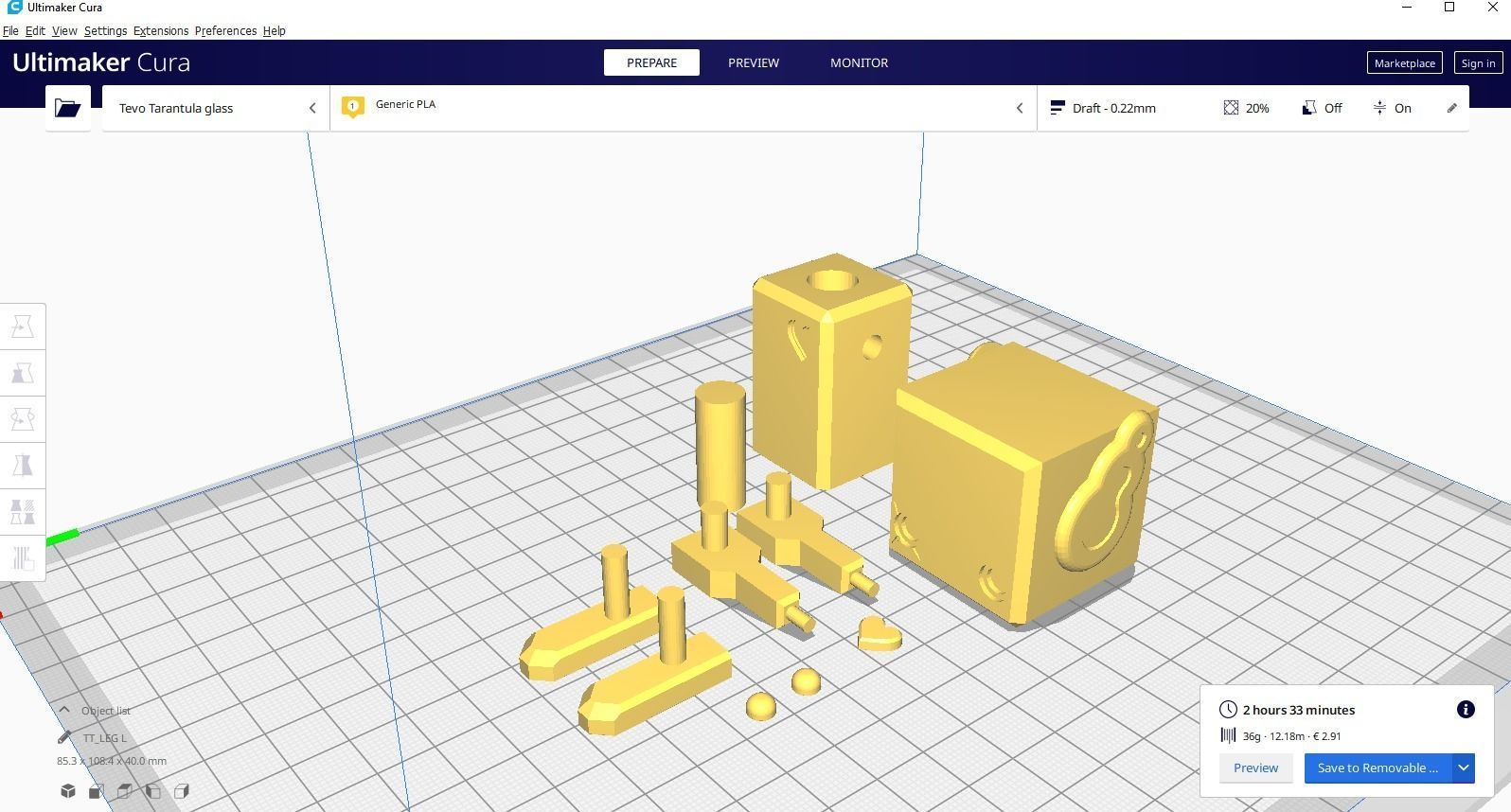Select the Move tool in left toolbar
Viewport: 1511px width, 812px height.
(x=23, y=327)
